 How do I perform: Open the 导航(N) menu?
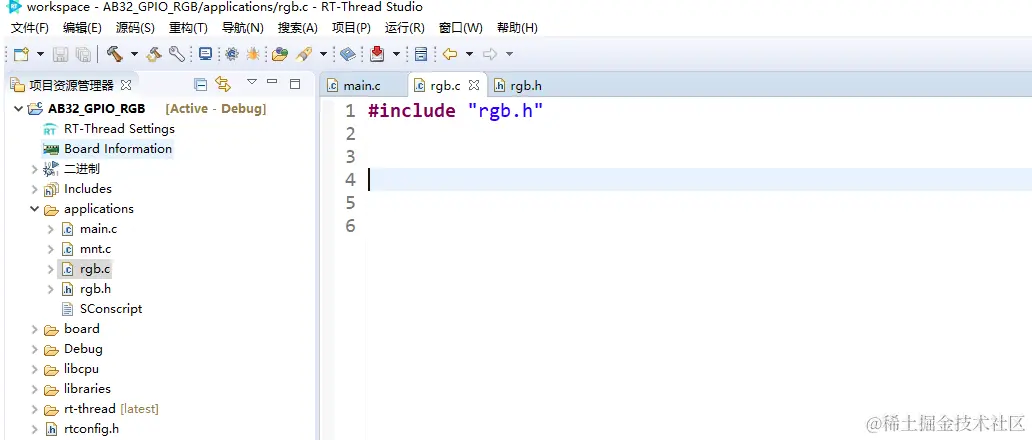pos(242,28)
